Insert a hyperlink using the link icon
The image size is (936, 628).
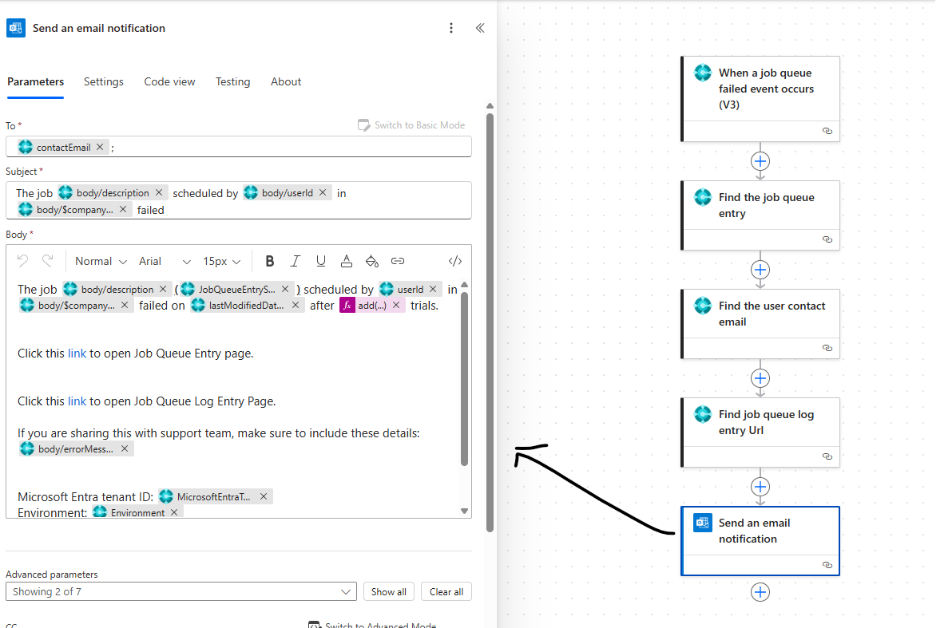(397, 260)
